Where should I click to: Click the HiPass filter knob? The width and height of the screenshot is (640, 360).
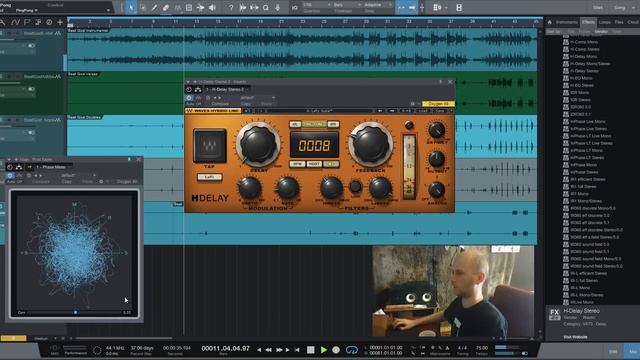[x=331, y=188]
